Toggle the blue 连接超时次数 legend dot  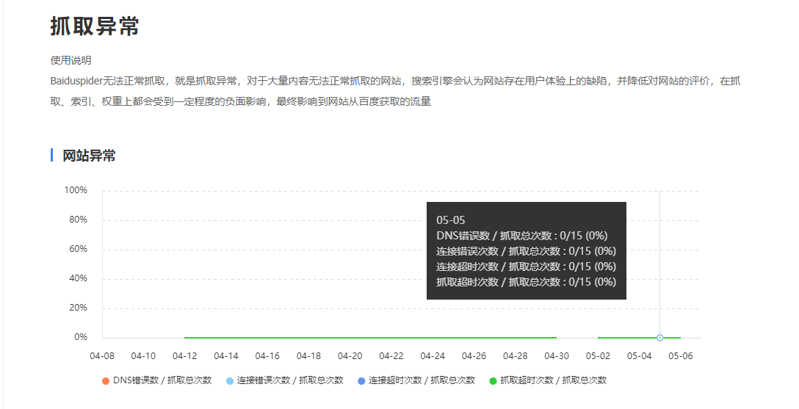[x=361, y=381]
